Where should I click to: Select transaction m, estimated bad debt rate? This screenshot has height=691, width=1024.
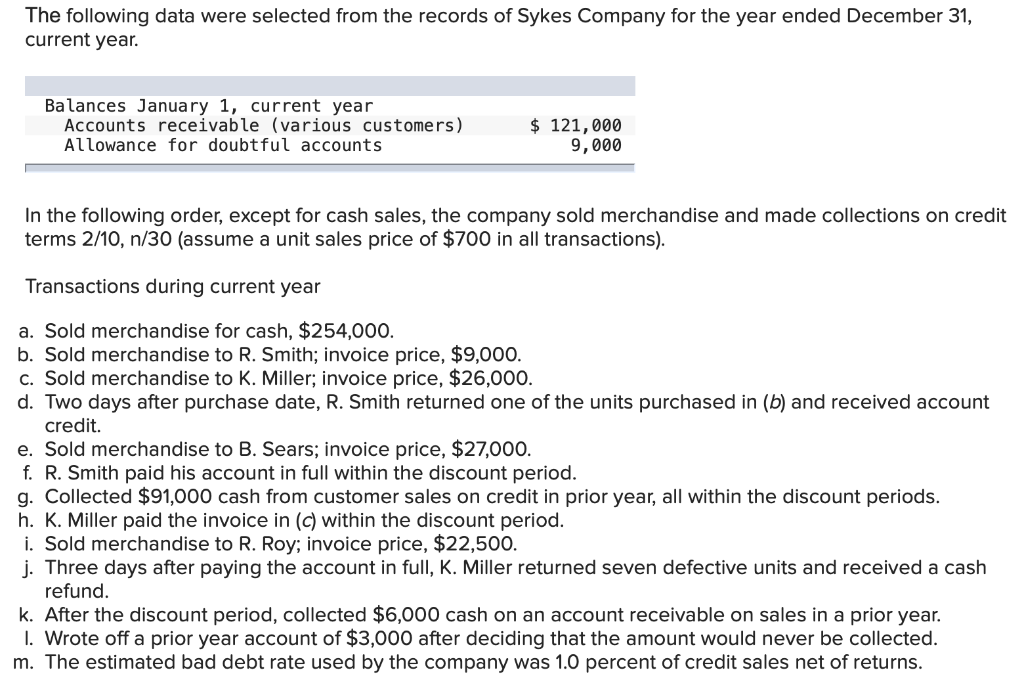(484, 662)
